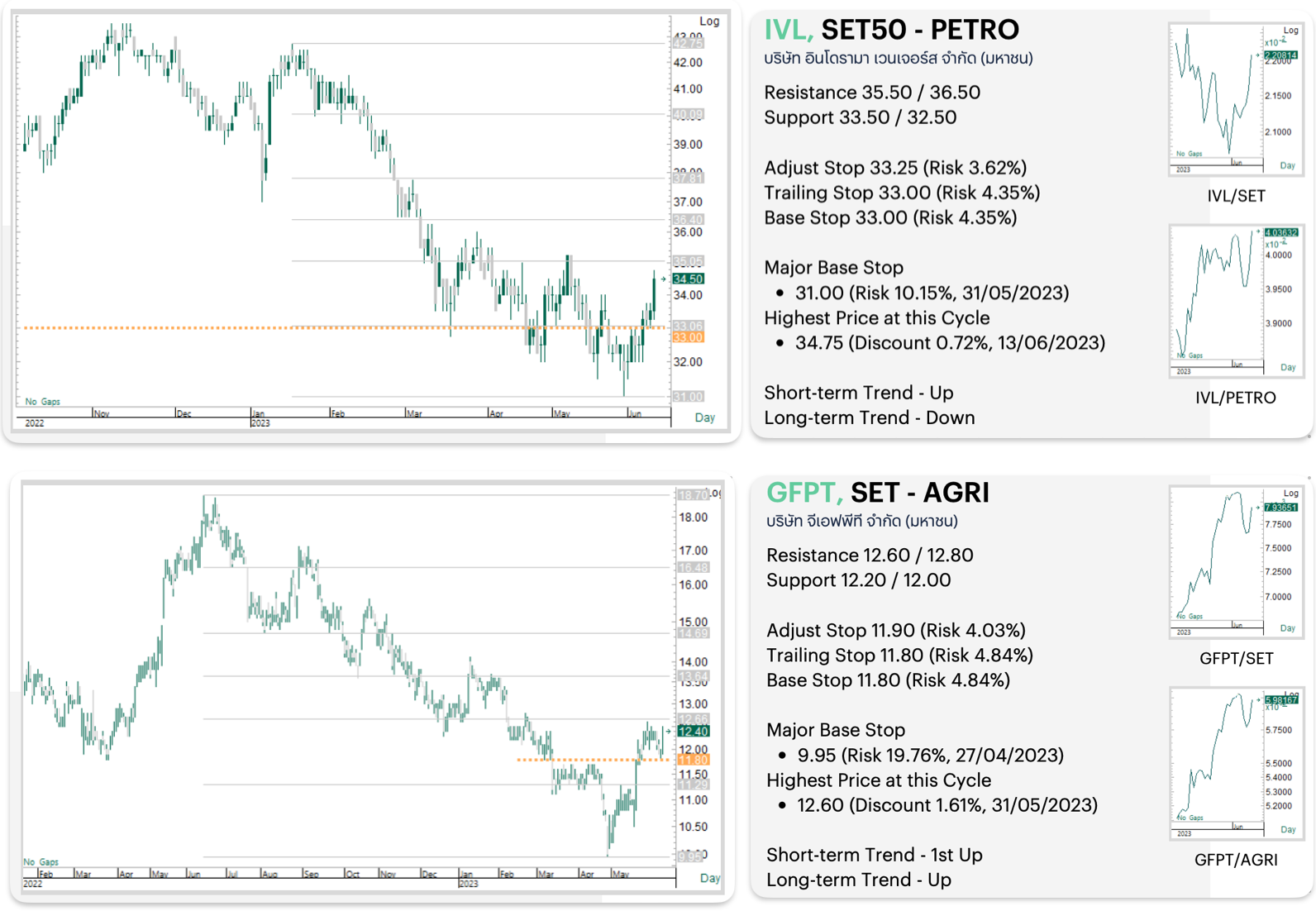This screenshot has width=1316, height=911.
Task: Click the orange 11.80 stop level label
Action: (693, 760)
